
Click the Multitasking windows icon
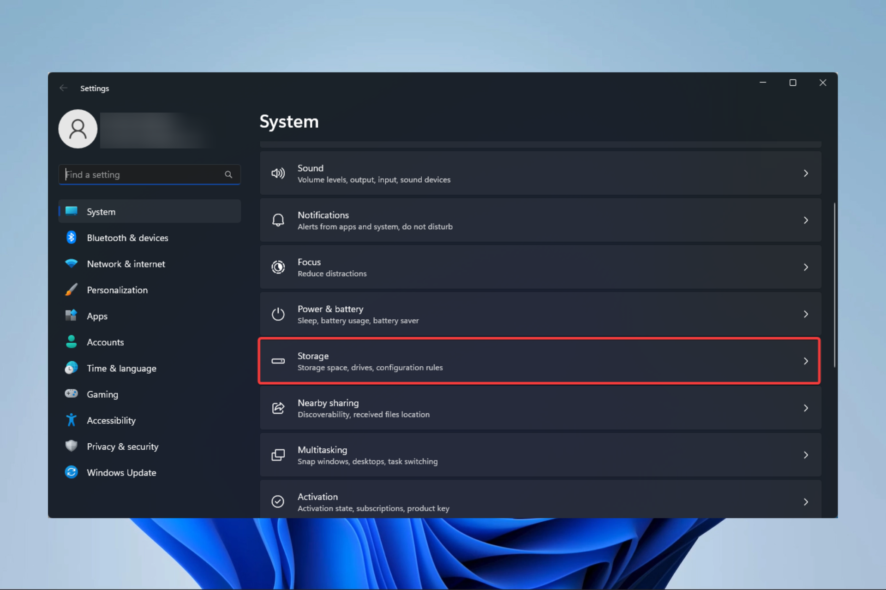[278, 455]
